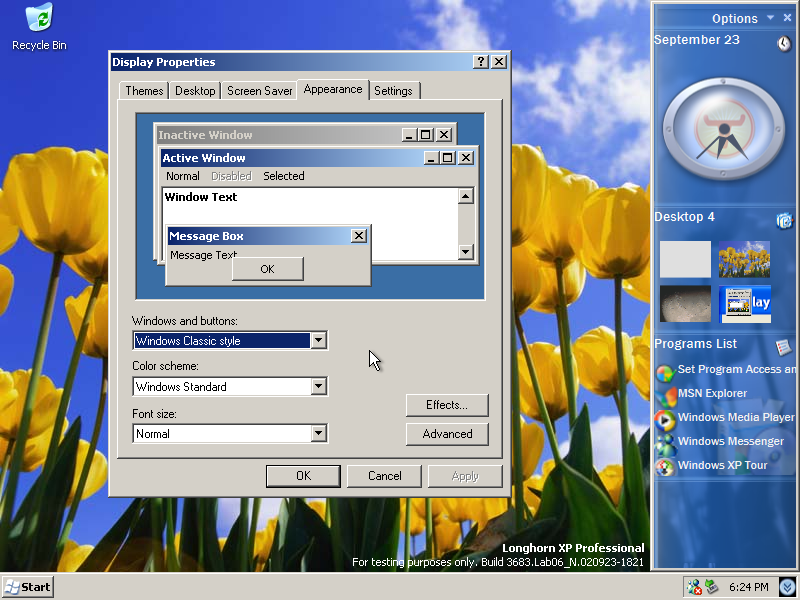The height and width of the screenshot is (600, 800).
Task: Open the Color scheme dropdown
Action: [318, 387]
